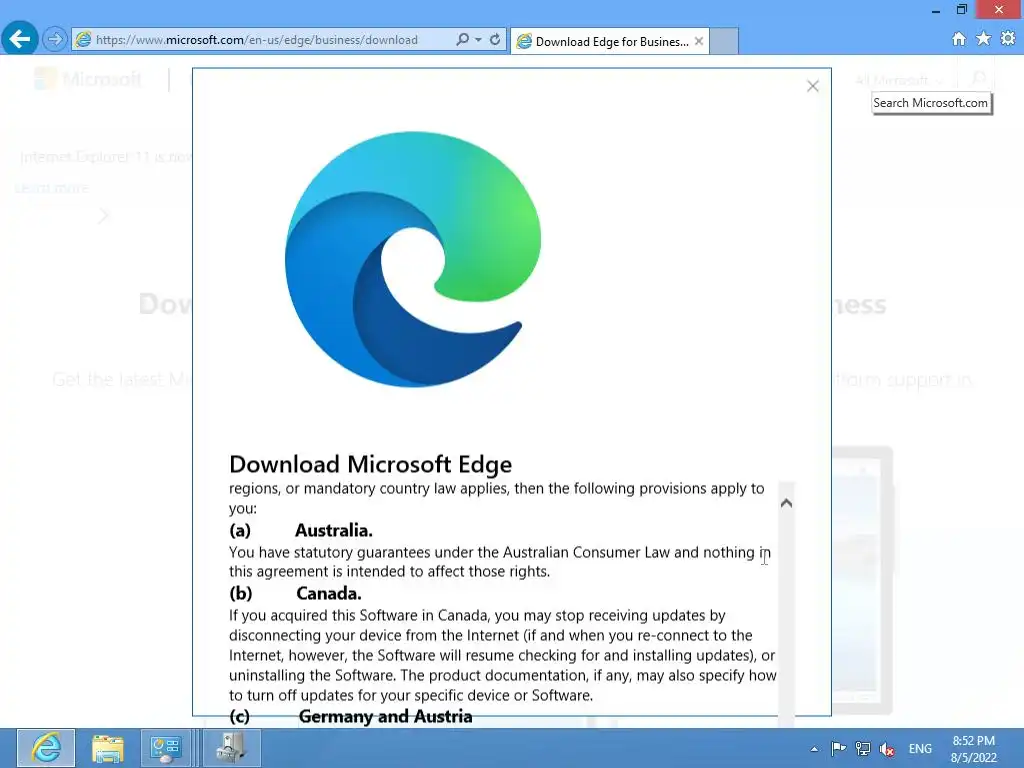Viewport: 1024px width, 768px height.
Task: Open Favorites star icon
Action: coord(984,39)
